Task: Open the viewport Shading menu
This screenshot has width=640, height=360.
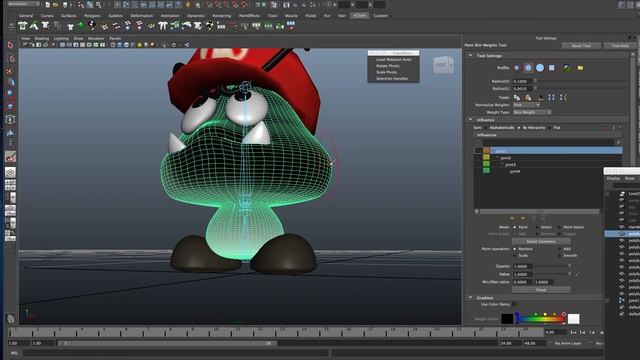Action: click(x=41, y=38)
